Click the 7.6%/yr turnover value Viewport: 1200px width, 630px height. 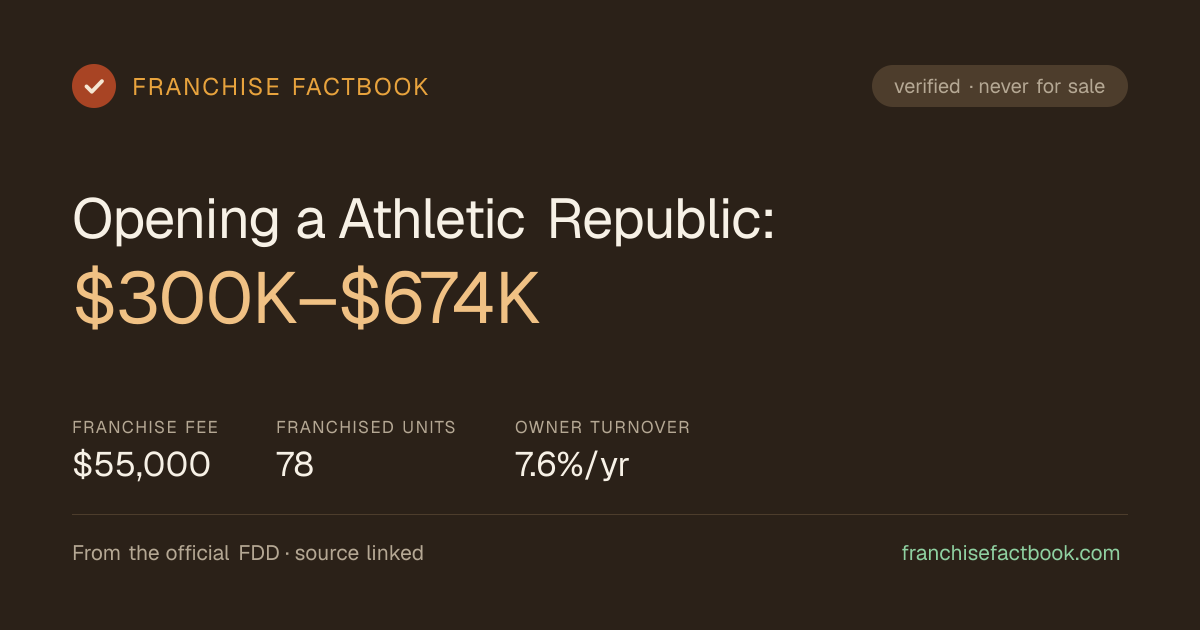click(x=572, y=465)
